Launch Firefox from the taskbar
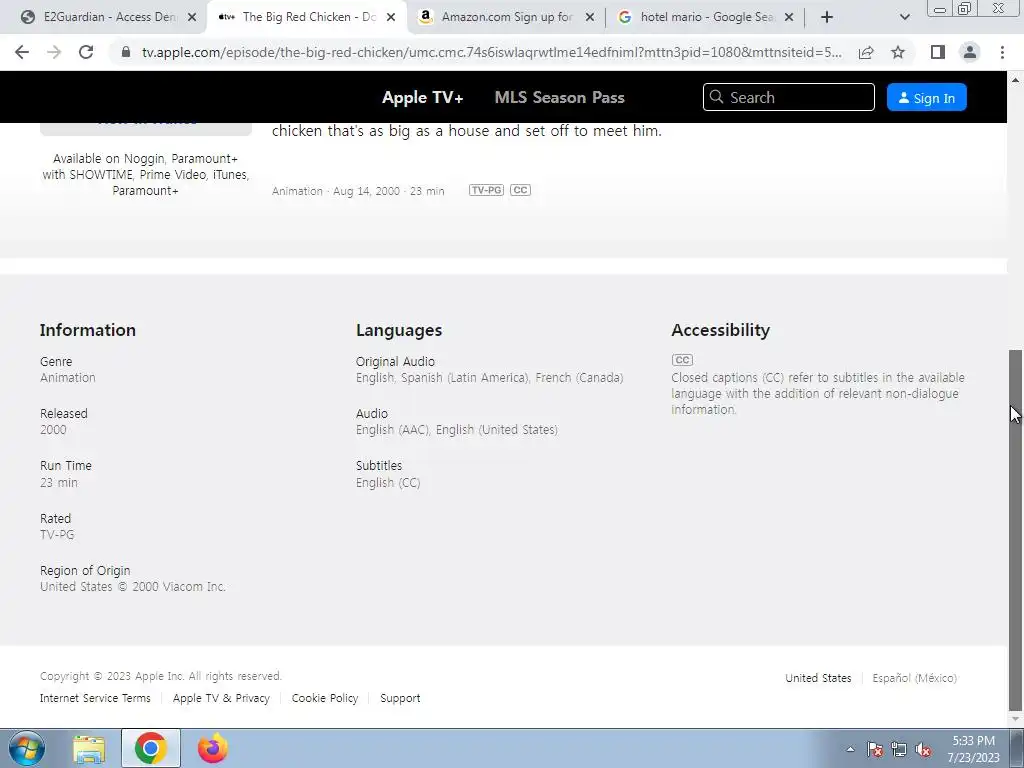This screenshot has height=768, width=1024. [x=213, y=748]
